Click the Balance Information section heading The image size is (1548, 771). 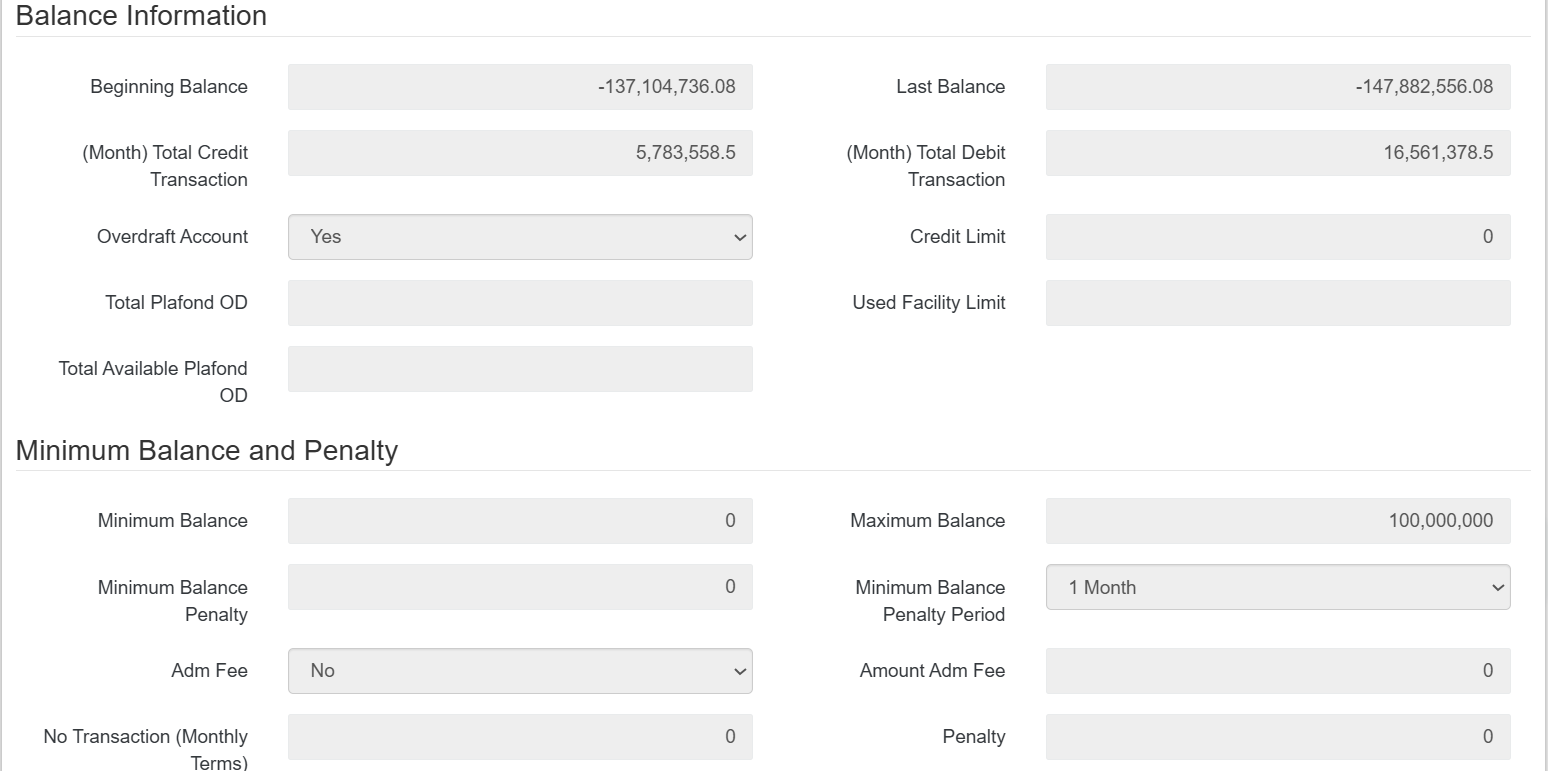[141, 16]
